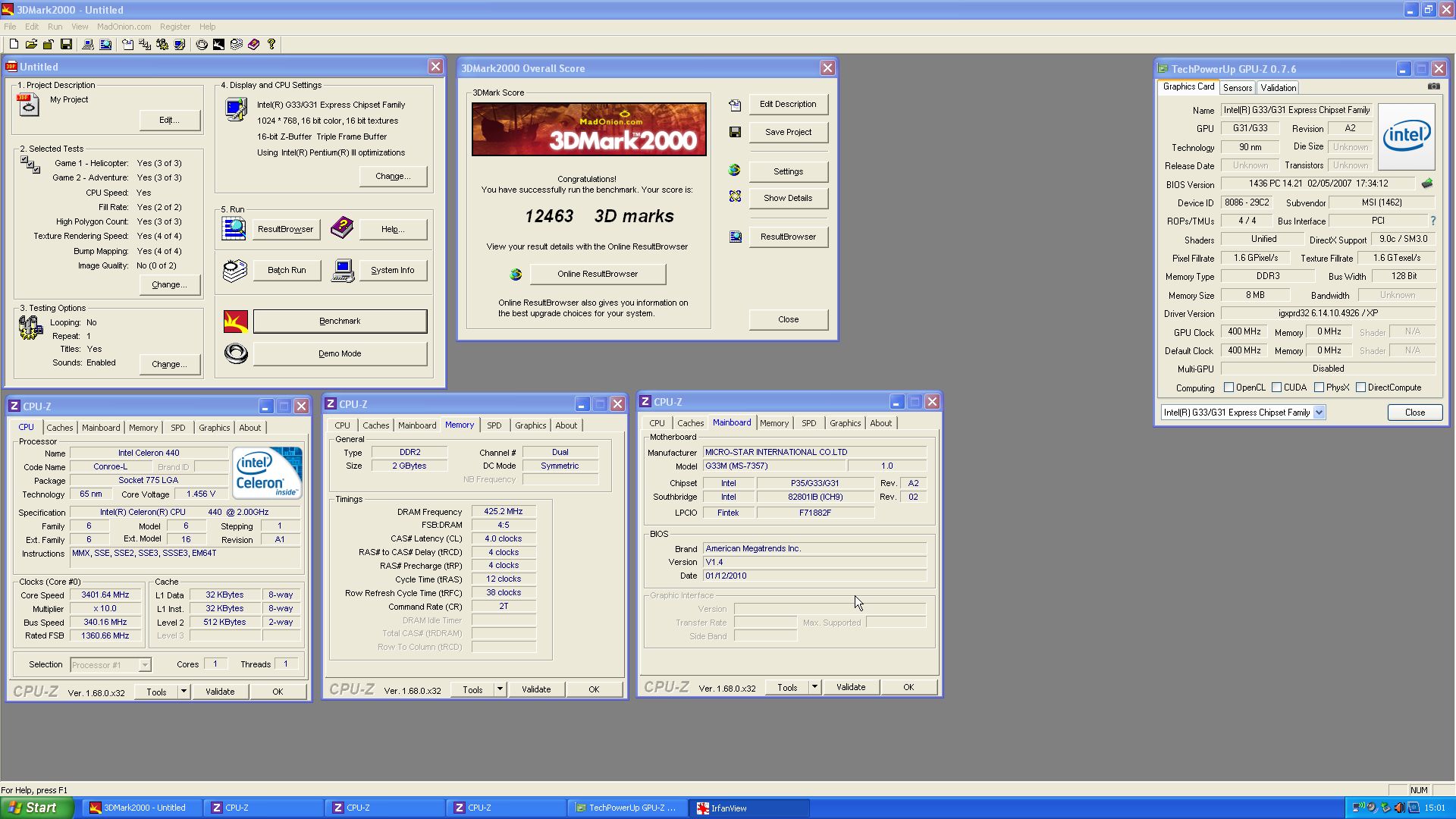The image size is (1456, 819).
Task: Toggle the PhysX checkbox in GPU-Z
Action: tap(1319, 388)
